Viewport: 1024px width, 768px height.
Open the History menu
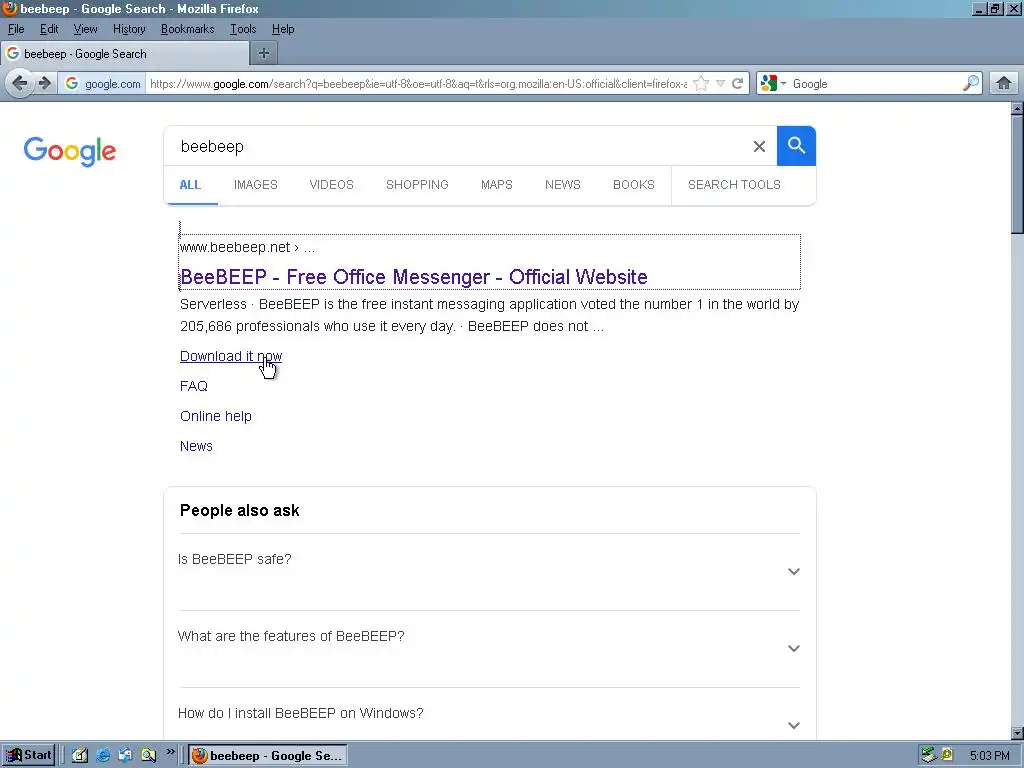click(129, 29)
